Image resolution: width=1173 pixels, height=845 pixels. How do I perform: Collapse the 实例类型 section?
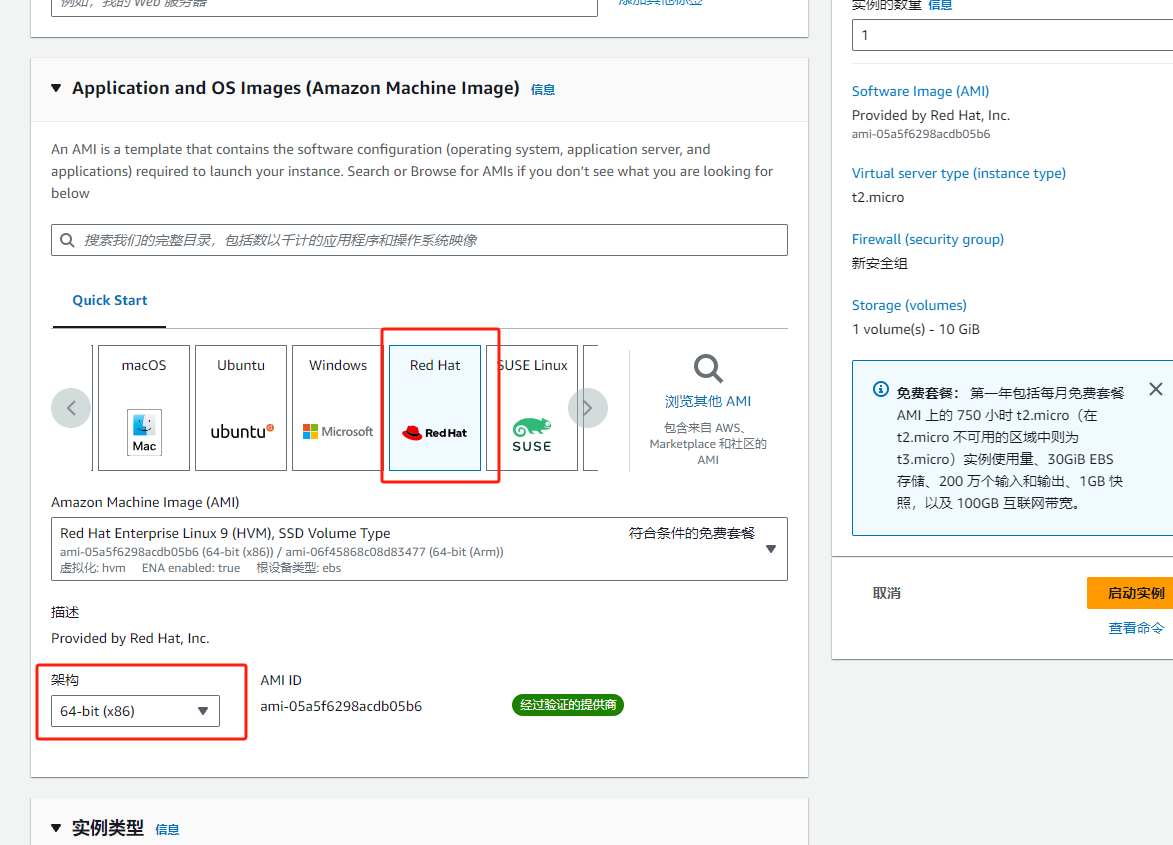(x=56, y=828)
